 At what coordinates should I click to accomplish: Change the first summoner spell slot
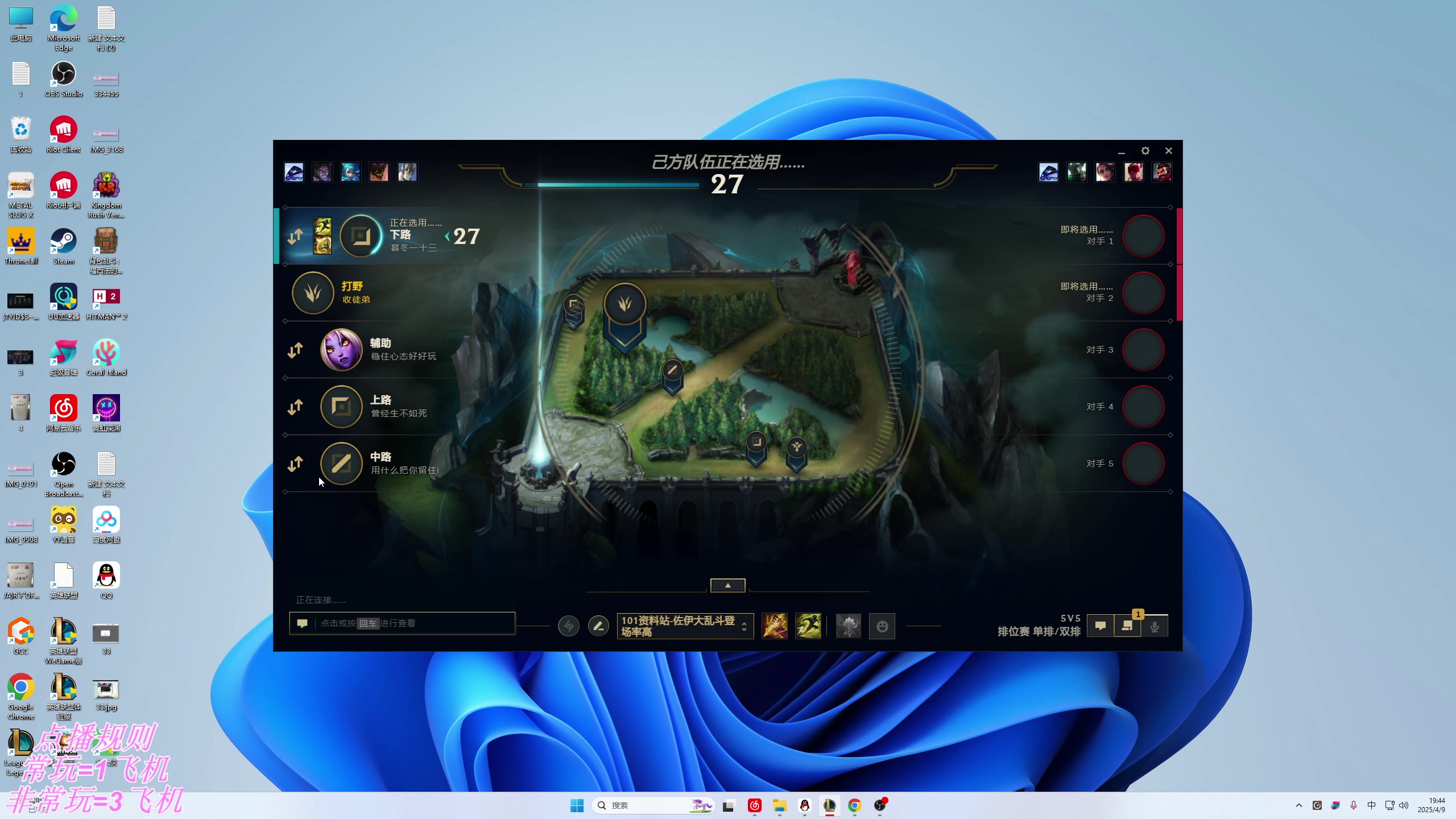[x=775, y=626]
